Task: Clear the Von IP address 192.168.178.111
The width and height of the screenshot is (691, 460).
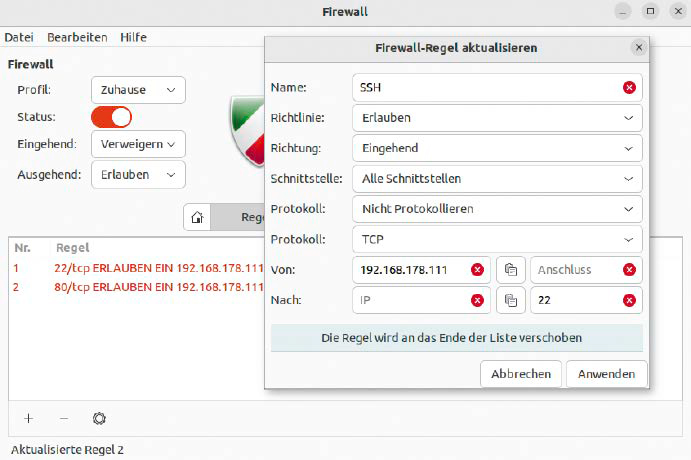Action: pyautogui.click(x=477, y=270)
